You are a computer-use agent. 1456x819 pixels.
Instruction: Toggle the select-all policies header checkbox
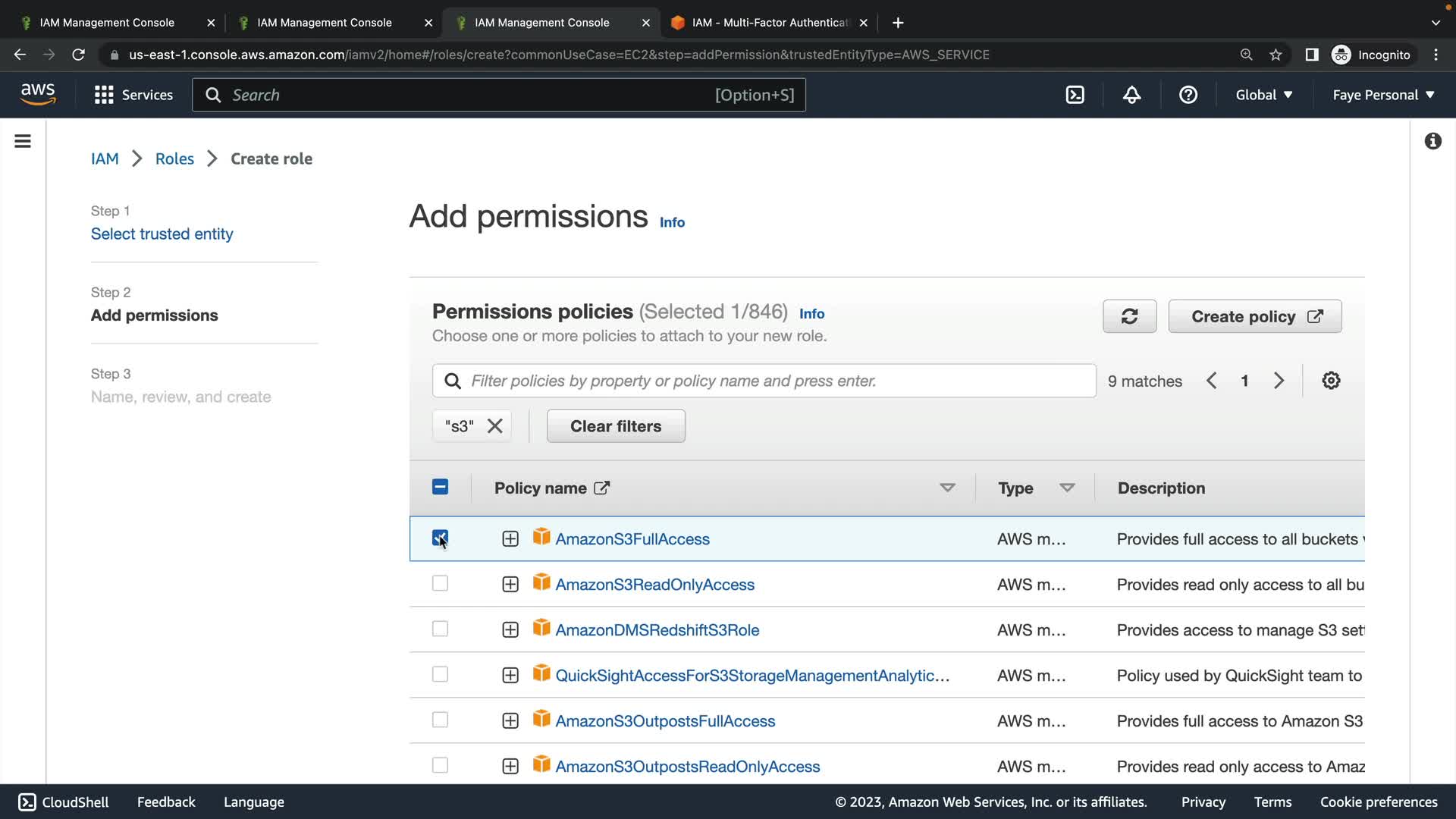coord(440,488)
